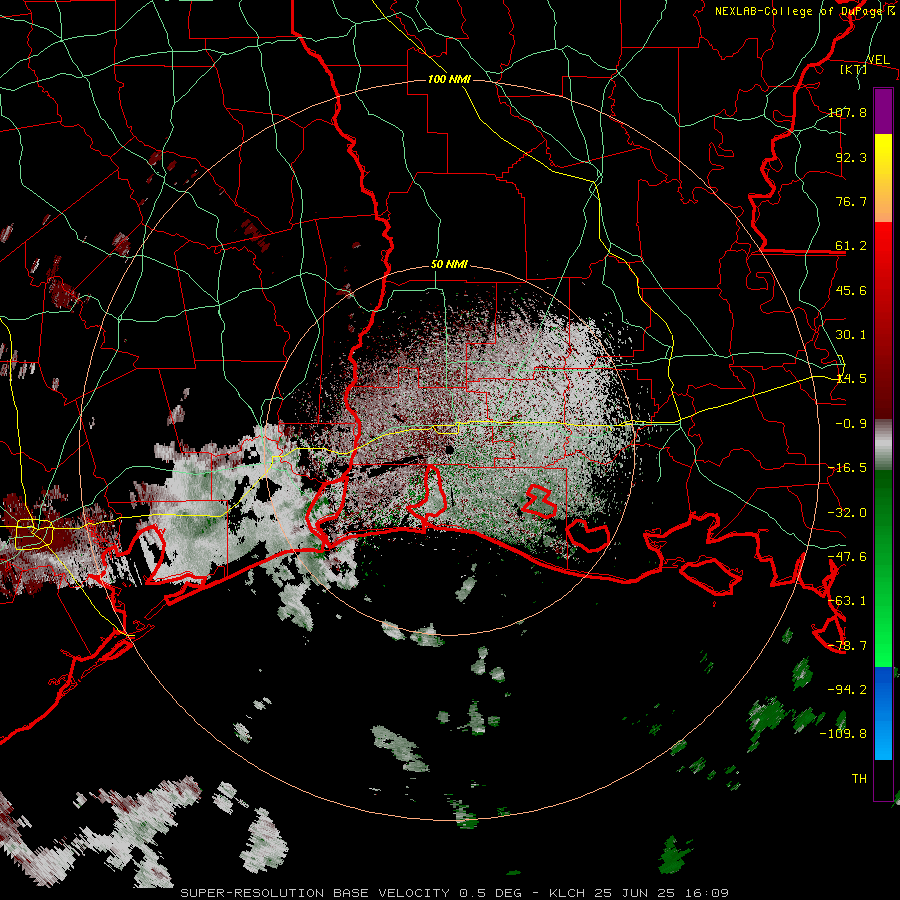
Task: Click the 61.2 legend value
Action: [851, 246]
